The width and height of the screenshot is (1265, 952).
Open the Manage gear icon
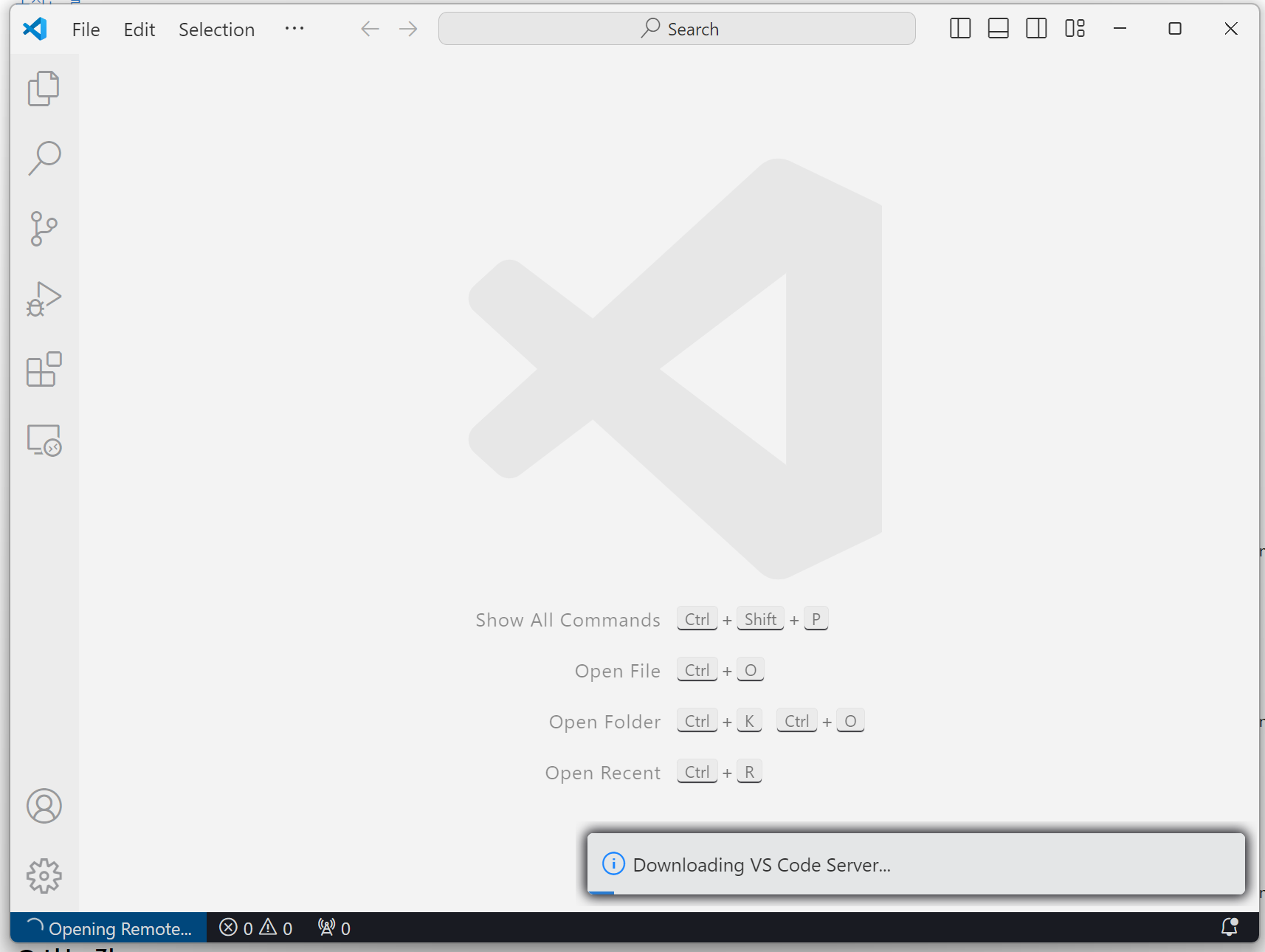click(44, 876)
